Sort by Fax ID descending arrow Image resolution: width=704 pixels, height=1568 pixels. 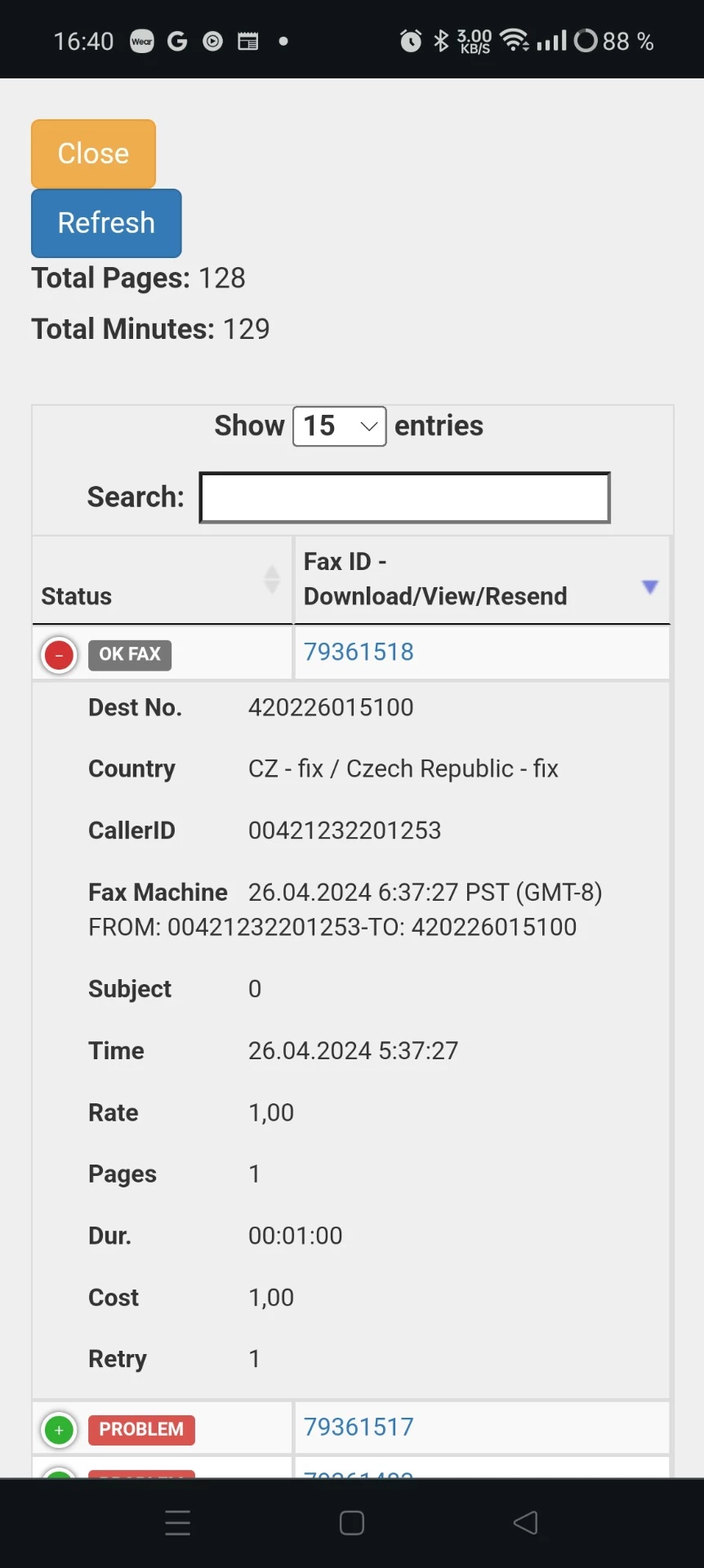point(650,586)
